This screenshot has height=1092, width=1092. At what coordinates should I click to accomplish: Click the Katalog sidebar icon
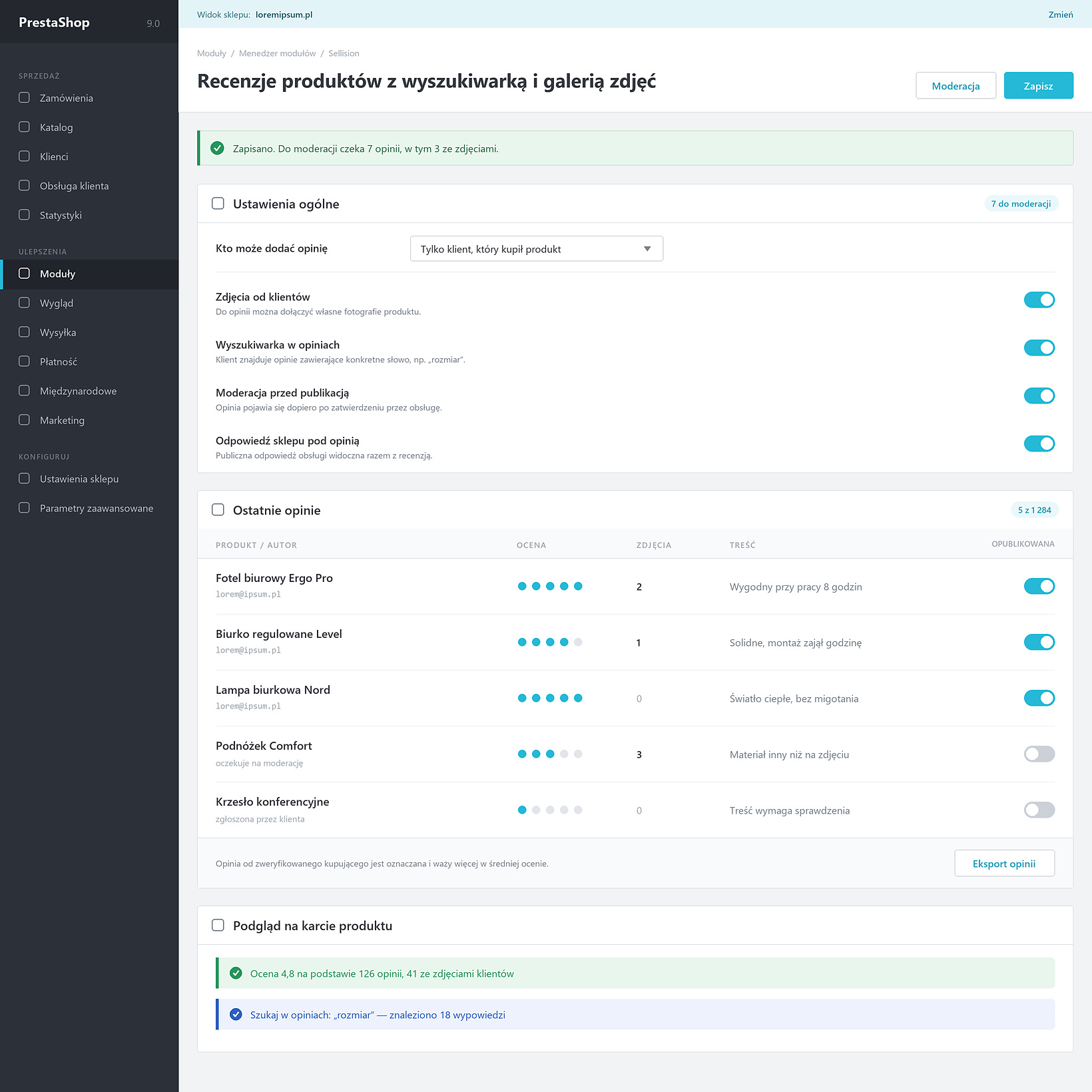(x=24, y=127)
